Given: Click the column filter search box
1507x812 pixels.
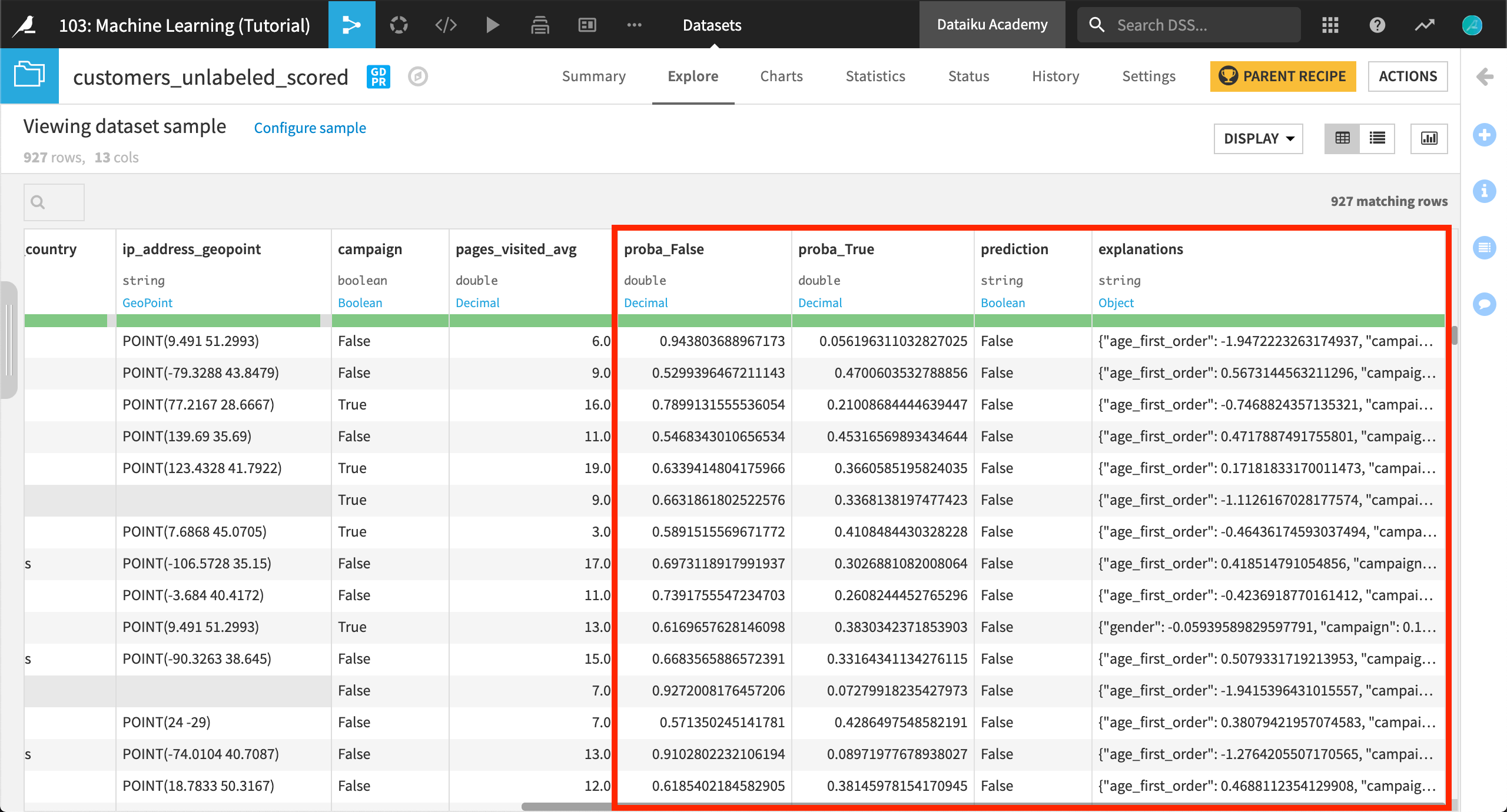Looking at the screenshot, I should (54, 202).
